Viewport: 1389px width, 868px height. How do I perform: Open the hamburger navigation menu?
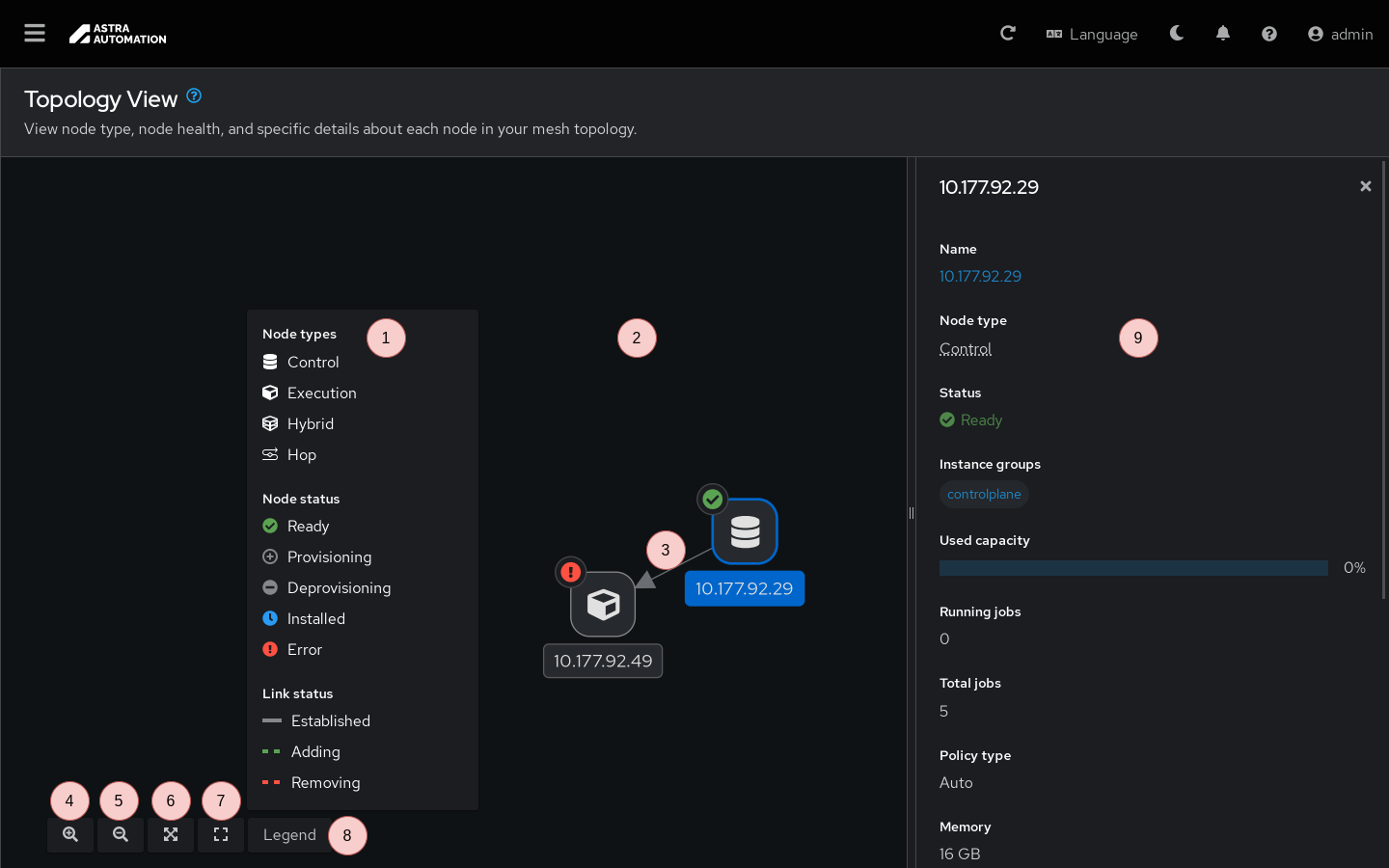[x=35, y=34]
